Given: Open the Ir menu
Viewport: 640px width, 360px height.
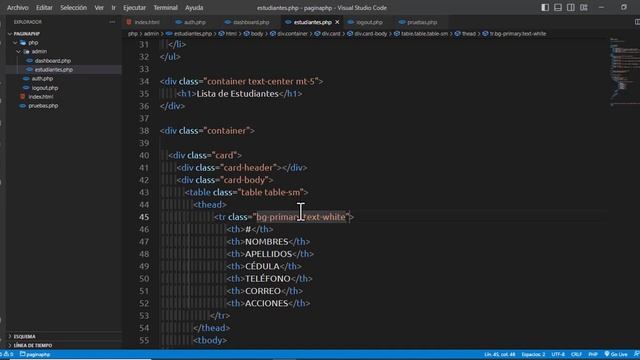Looking at the screenshot, I should point(113,8).
